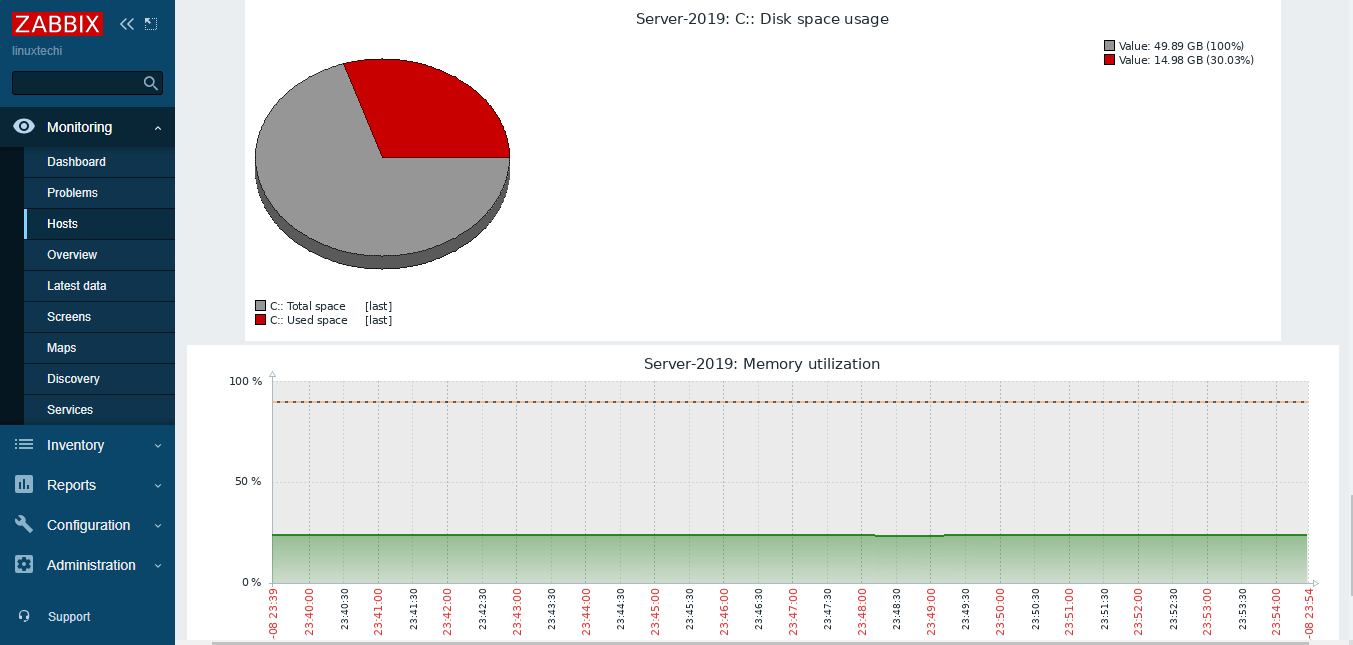Click the ZABBIX logo

click(57, 23)
